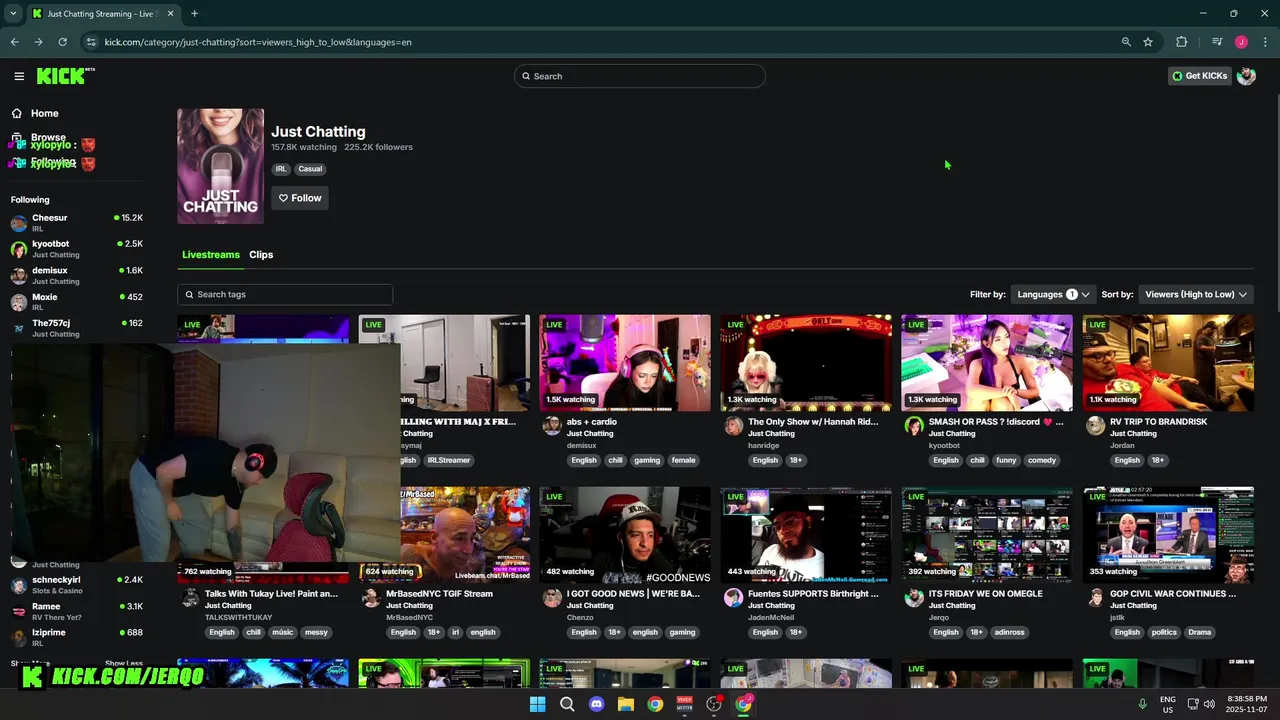Open Get KICKs button
Image resolution: width=1280 pixels, height=720 pixels.
1199,76
